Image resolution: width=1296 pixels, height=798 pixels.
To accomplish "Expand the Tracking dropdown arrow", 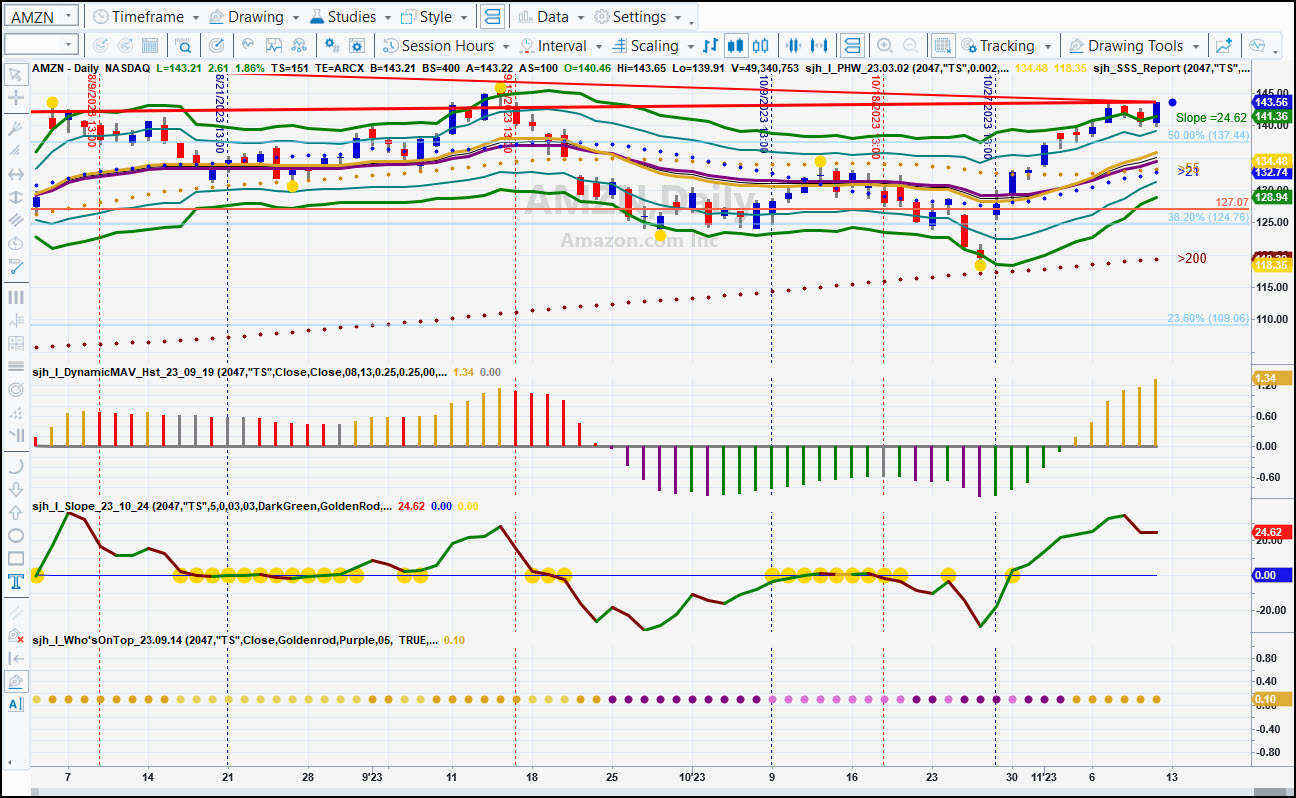I will [1047, 46].
